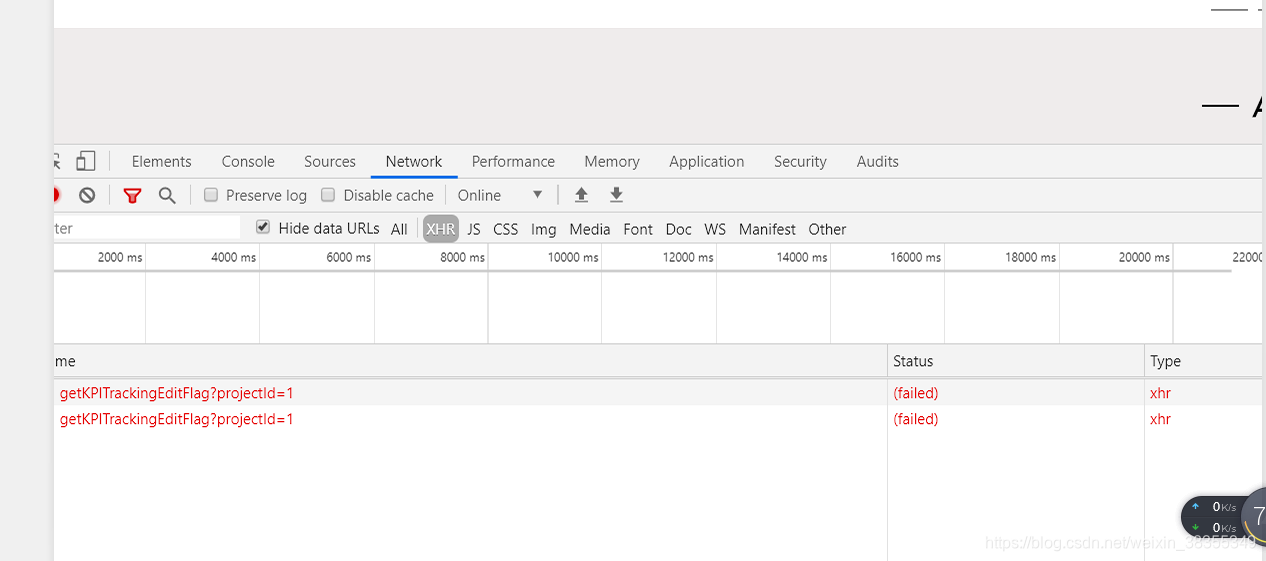This screenshot has width=1266, height=561.
Task: Open network search with magnifier icon
Action: click(167, 195)
